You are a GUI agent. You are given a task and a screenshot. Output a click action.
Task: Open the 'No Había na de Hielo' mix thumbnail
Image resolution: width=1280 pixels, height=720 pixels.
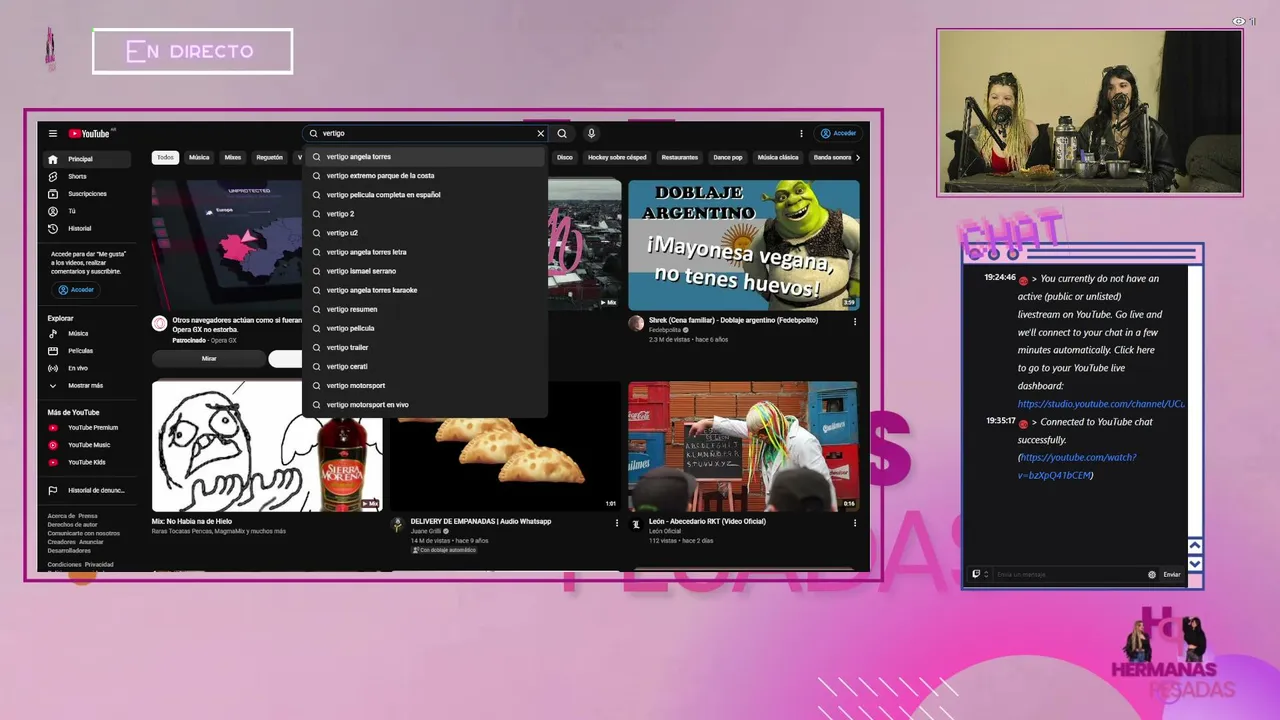(267, 446)
